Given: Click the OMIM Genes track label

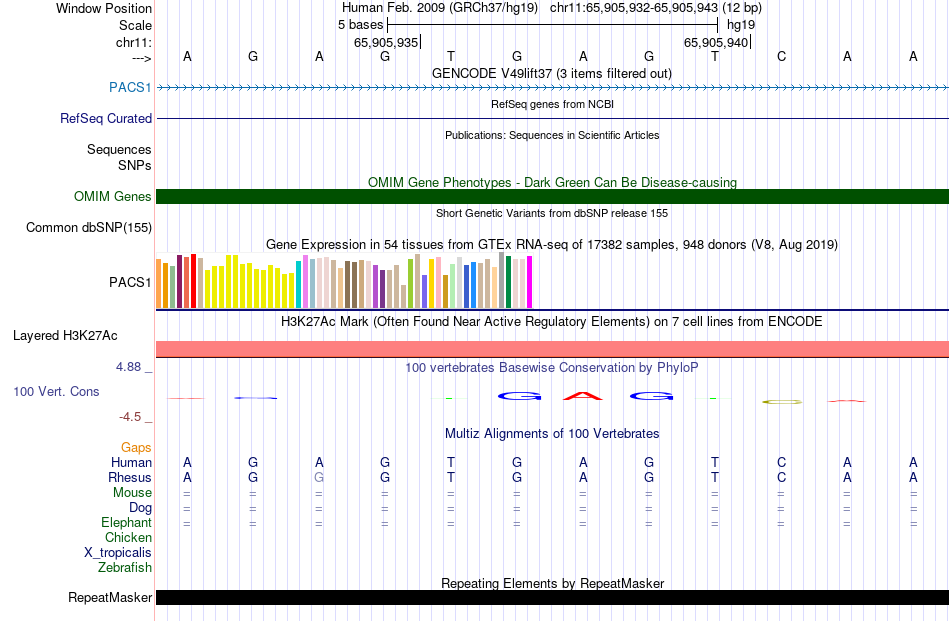Looking at the screenshot, I should (x=112, y=196).
